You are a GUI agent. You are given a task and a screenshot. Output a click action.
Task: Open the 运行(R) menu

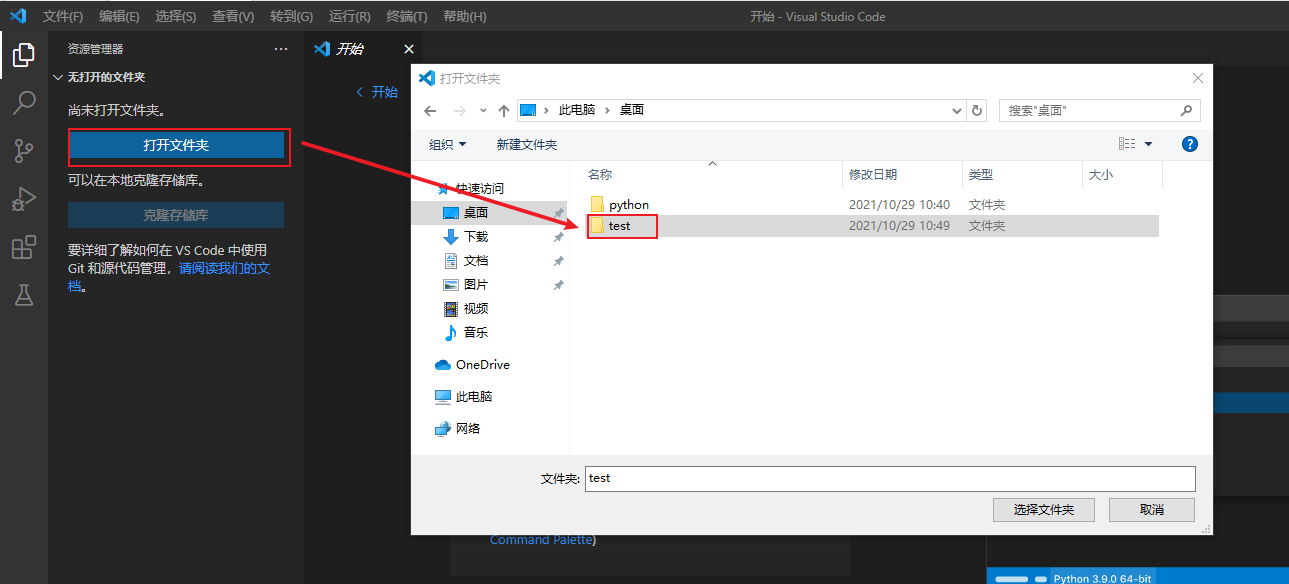tap(349, 17)
